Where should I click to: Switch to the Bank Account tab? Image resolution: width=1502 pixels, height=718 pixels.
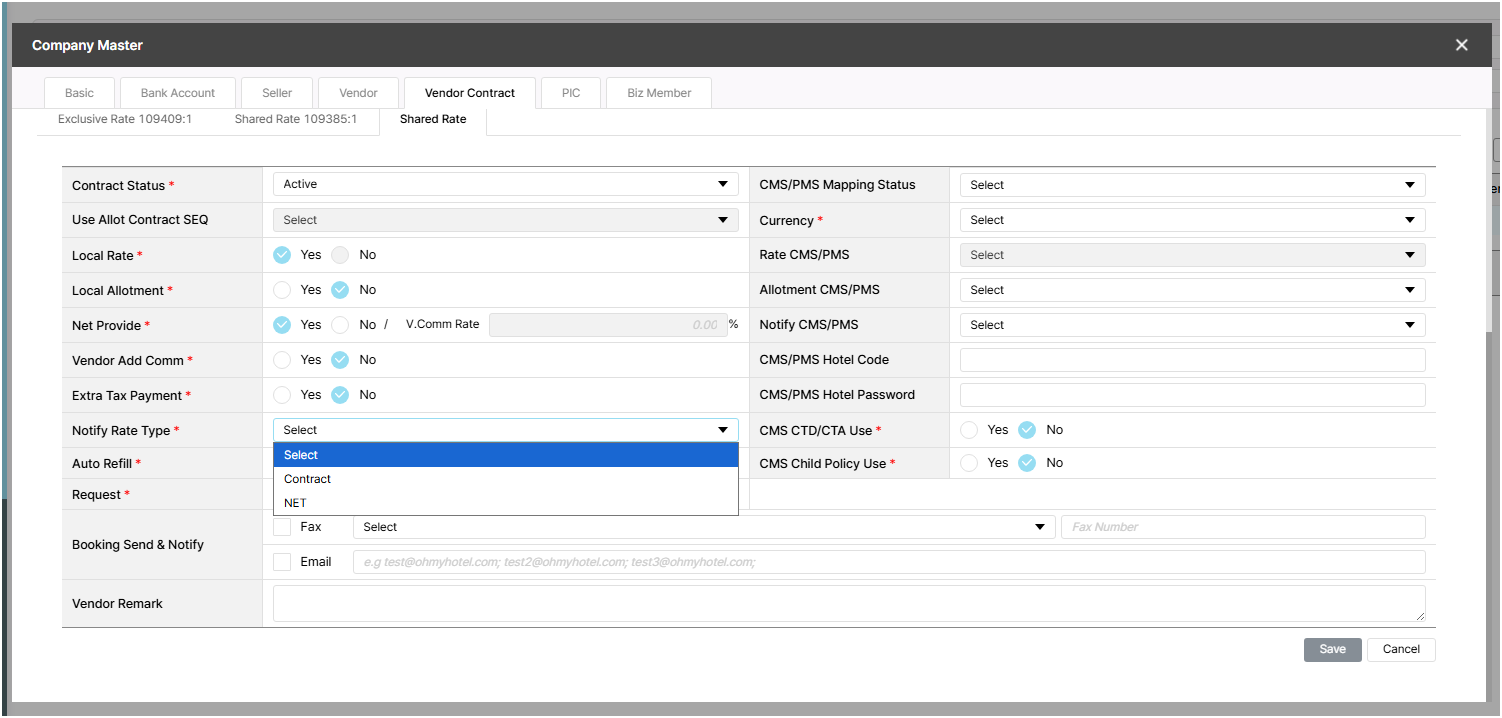(178, 93)
